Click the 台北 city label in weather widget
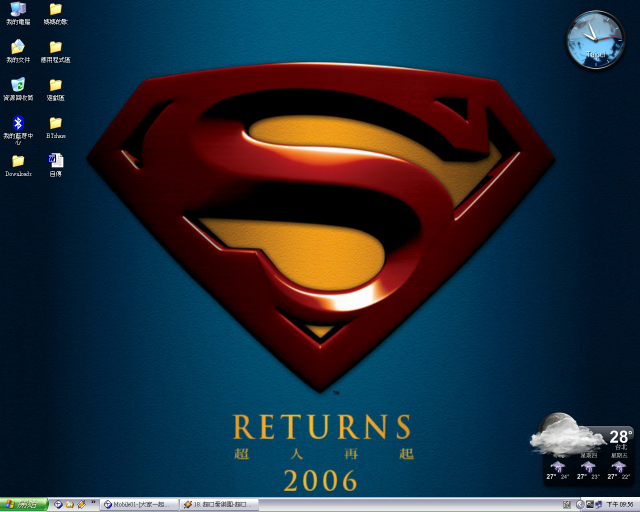This screenshot has width=640, height=512. (621, 447)
